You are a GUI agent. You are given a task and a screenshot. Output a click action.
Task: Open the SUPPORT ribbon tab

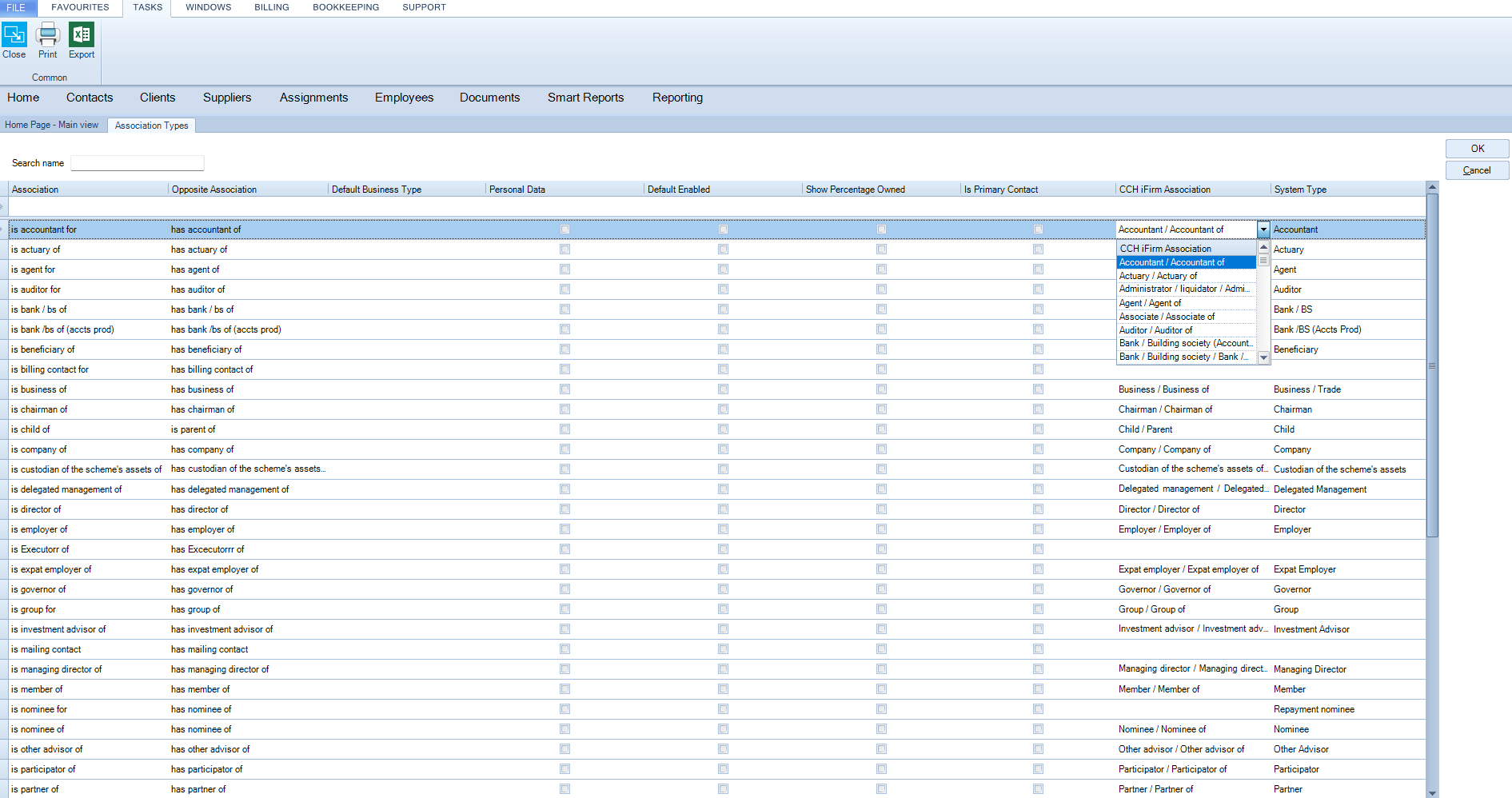click(425, 7)
